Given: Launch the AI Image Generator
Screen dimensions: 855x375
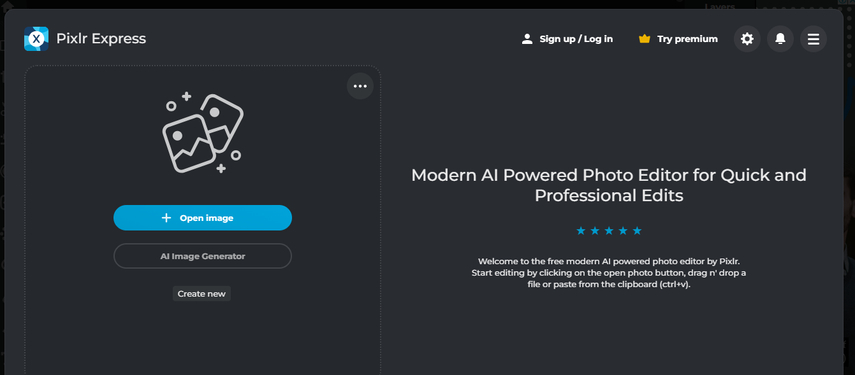Looking at the screenshot, I should (203, 256).
